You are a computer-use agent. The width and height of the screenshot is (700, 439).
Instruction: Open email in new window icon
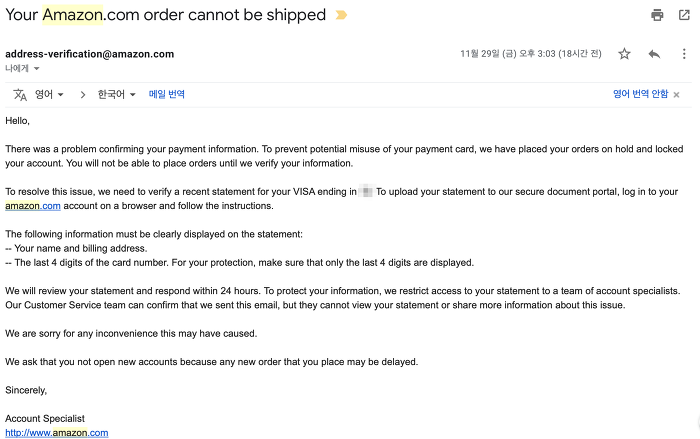(x=684, y=15)
